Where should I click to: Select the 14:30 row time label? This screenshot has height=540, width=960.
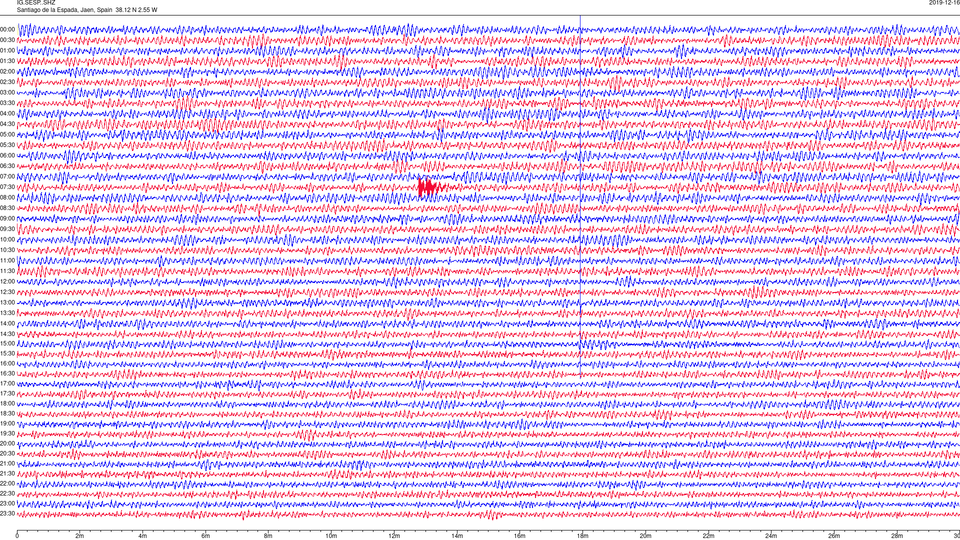[7, 334]
